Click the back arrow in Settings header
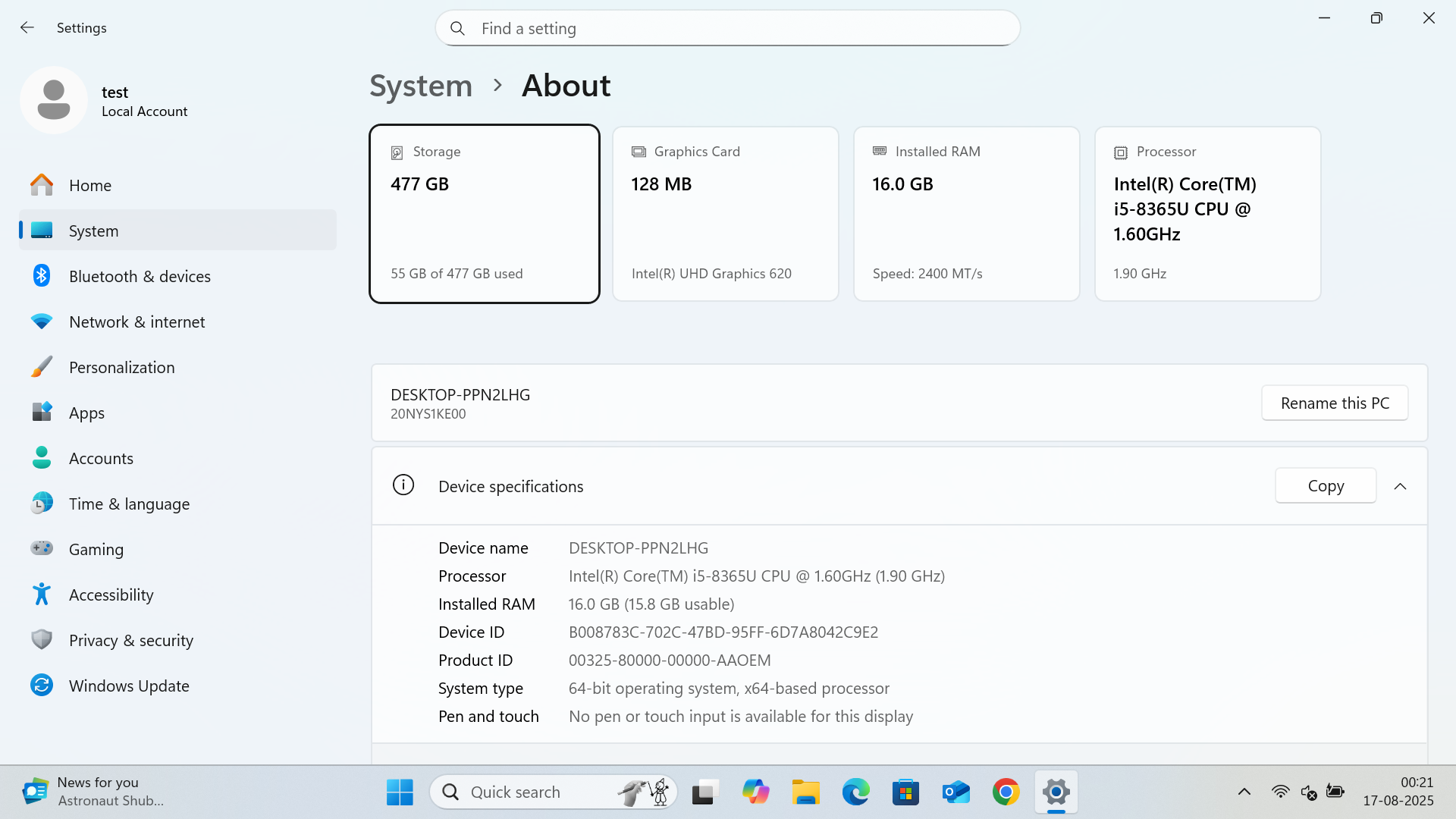The width and height of the screenshot is (1456, 819). pyautogui.click(x=27, y=28)
